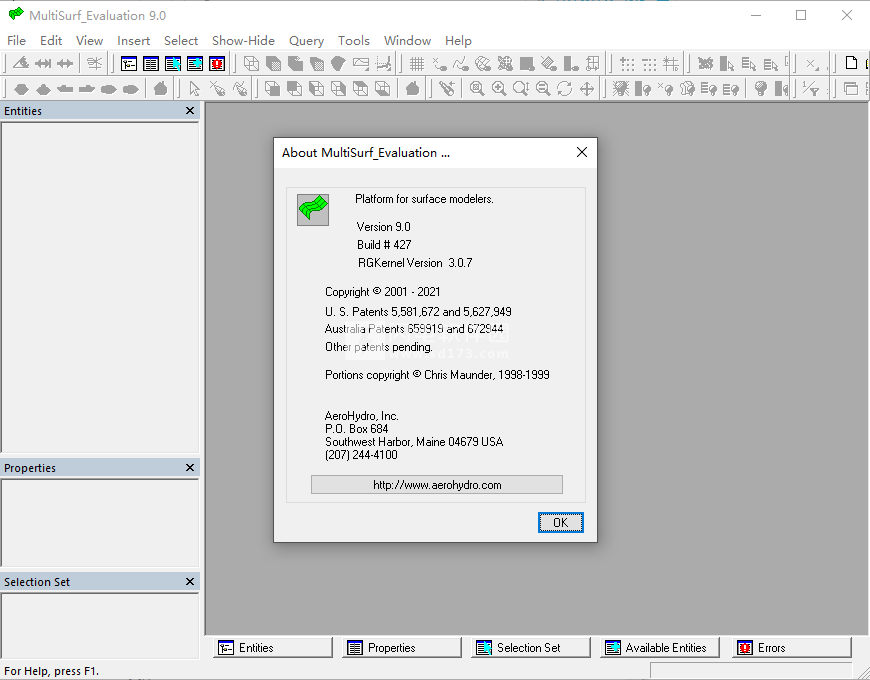The image size is (870, 680).
Task: Click the wireframe cube display icon
Action: coord(251,64)
